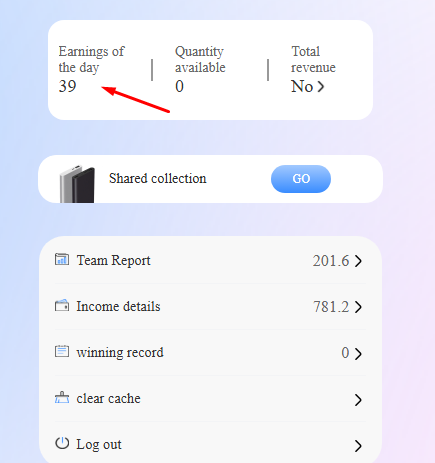Image resolution: width=435 pixels, height=463 pixels.
Task: Open the winning record menu entry
Action: [x=210, y=352]
